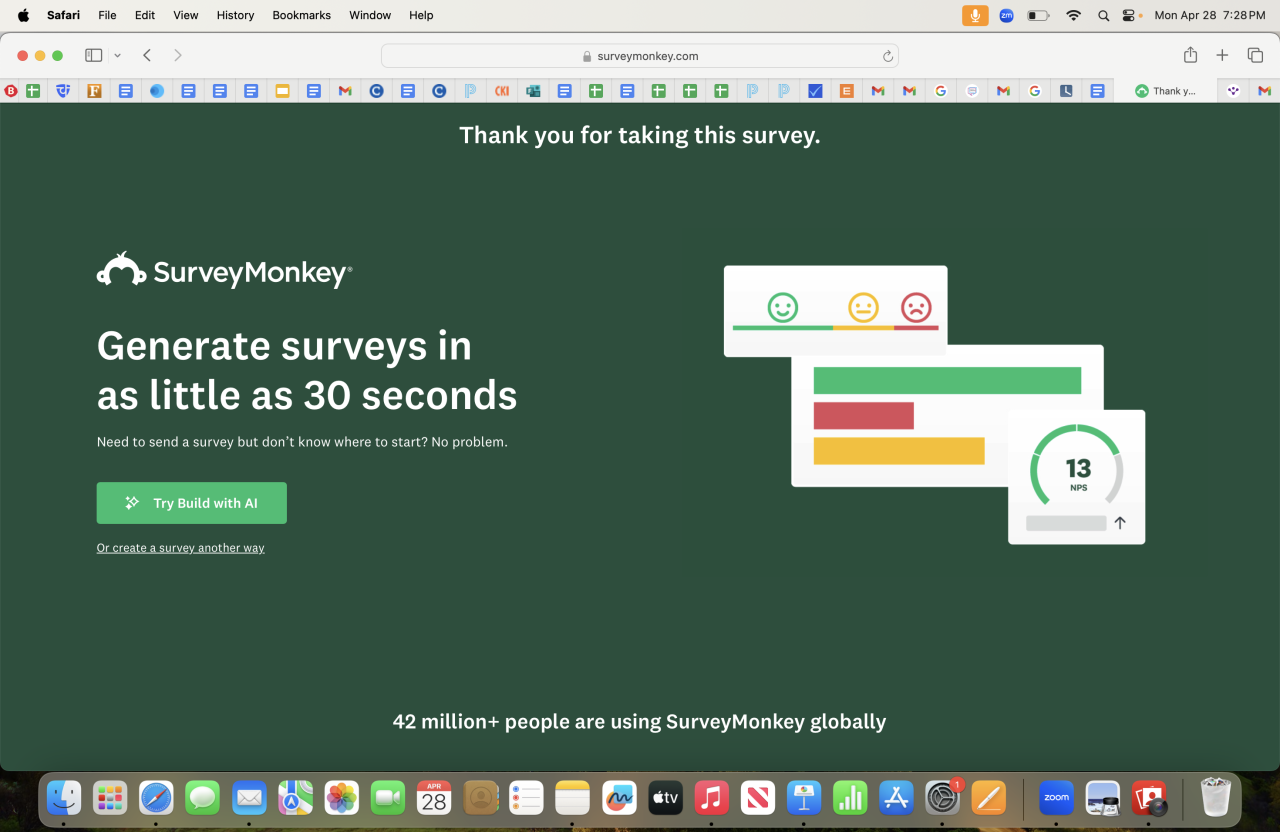Open Spotlight search from the menu bar

(1103, 15)
